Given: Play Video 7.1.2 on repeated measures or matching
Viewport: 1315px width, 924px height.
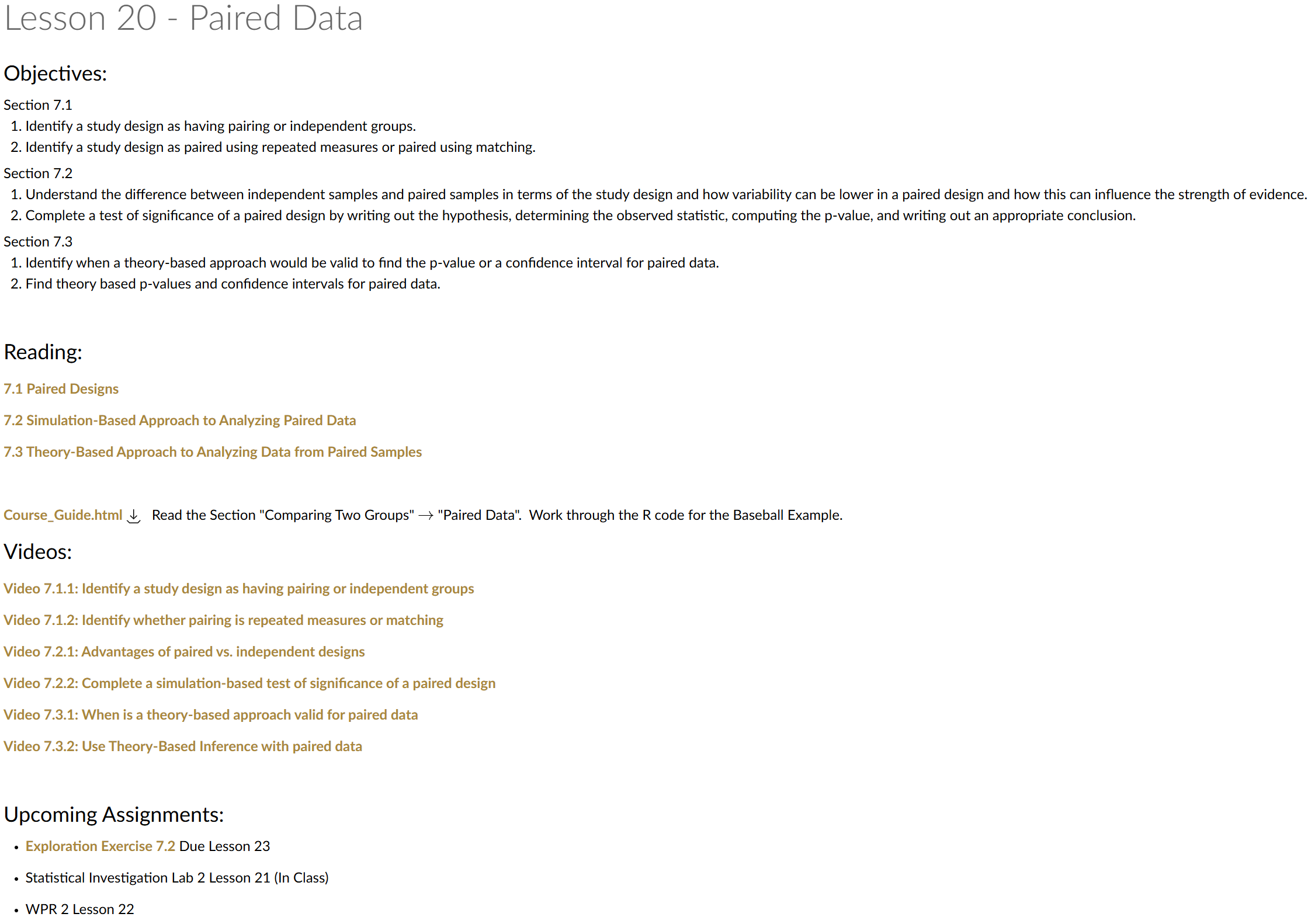Looking at the screenshot, I should point(224,620).
